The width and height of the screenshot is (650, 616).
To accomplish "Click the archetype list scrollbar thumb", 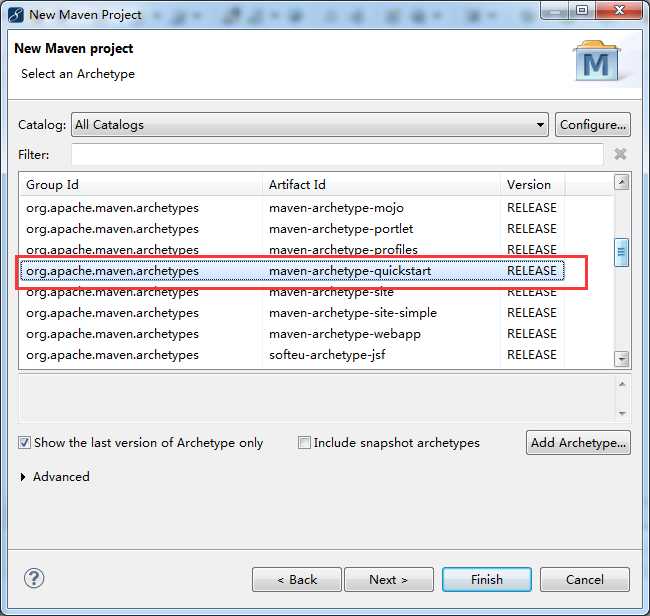I will tap(621, 252).
